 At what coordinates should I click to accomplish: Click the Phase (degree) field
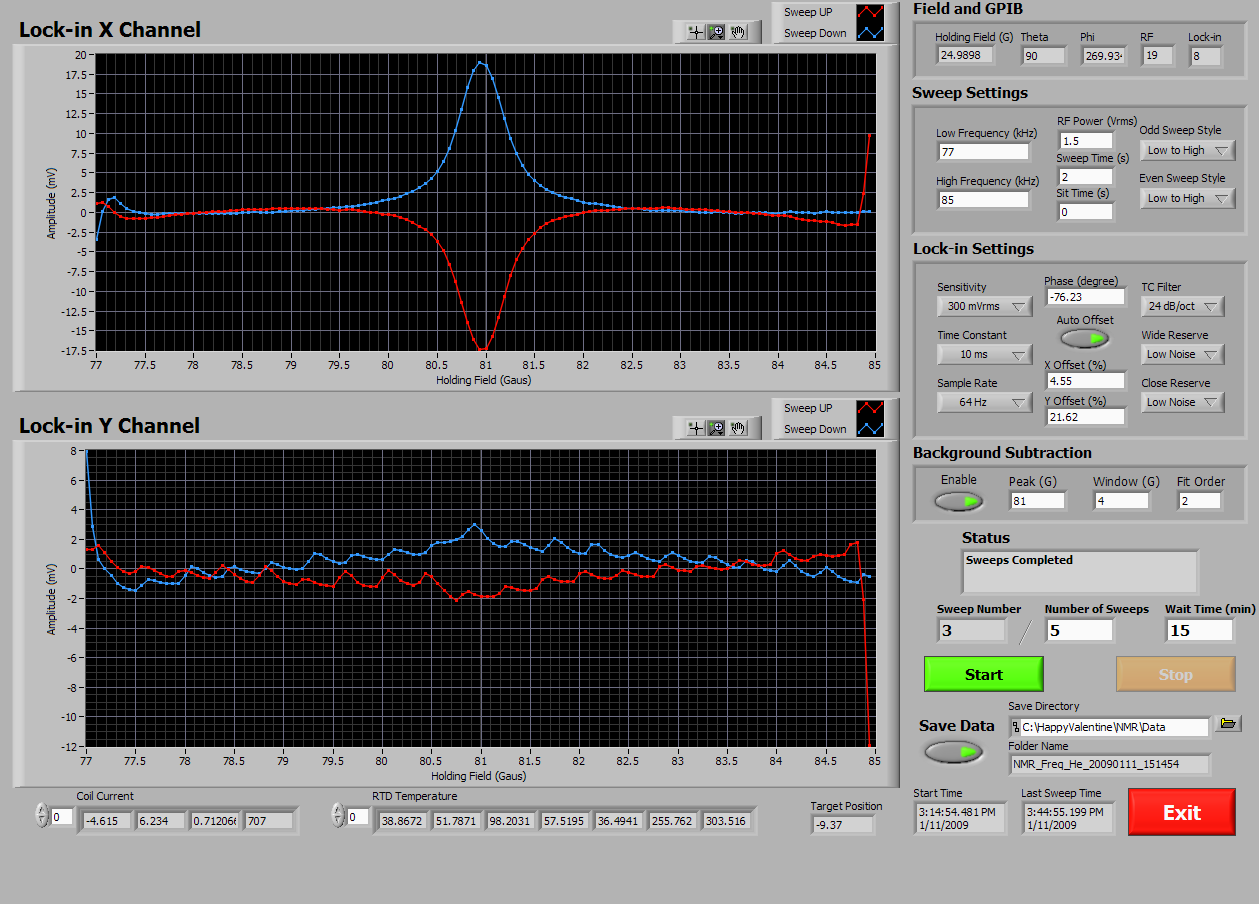pos(1085,297)
